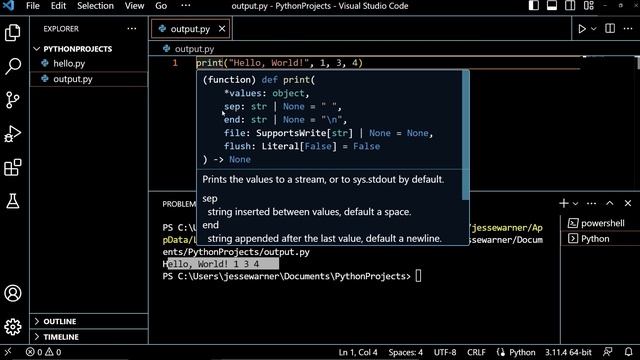This screenshot has height=360, width=640.
Task: Close the output.py editor tab
Action: pyautogui.click(x=222, y=29)
